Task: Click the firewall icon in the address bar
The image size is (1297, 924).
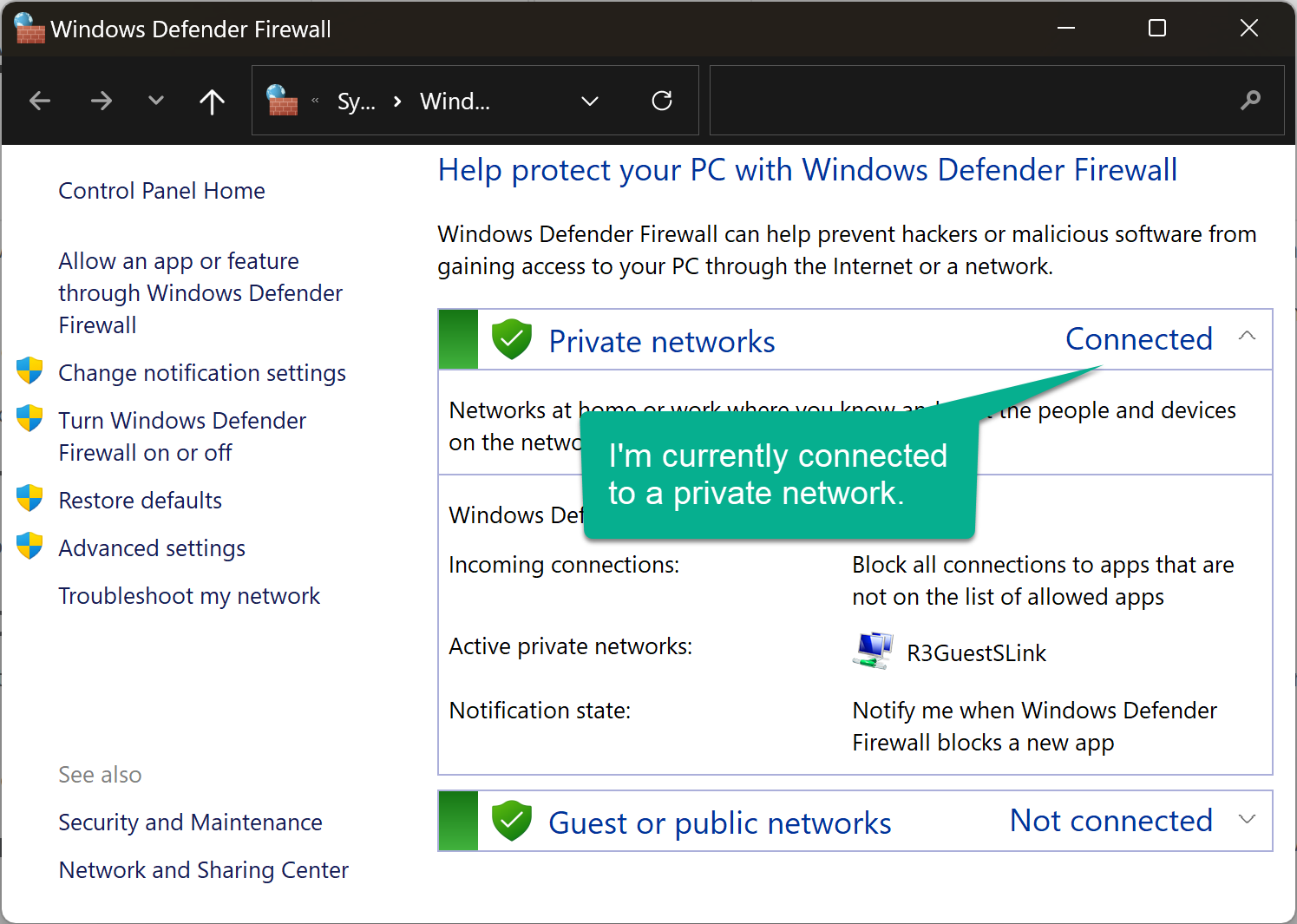Action: pyautogui.click(x=283, y=101)
